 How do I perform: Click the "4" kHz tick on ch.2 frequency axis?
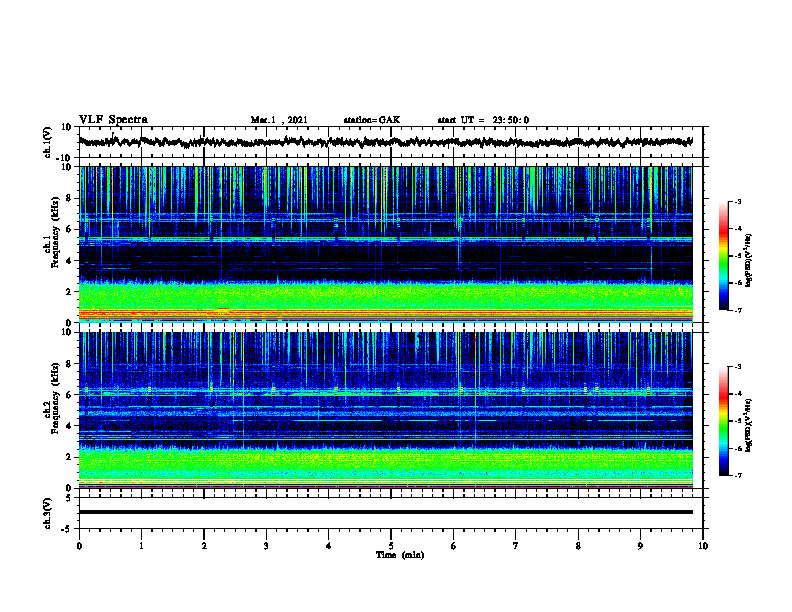coord(69,426)
